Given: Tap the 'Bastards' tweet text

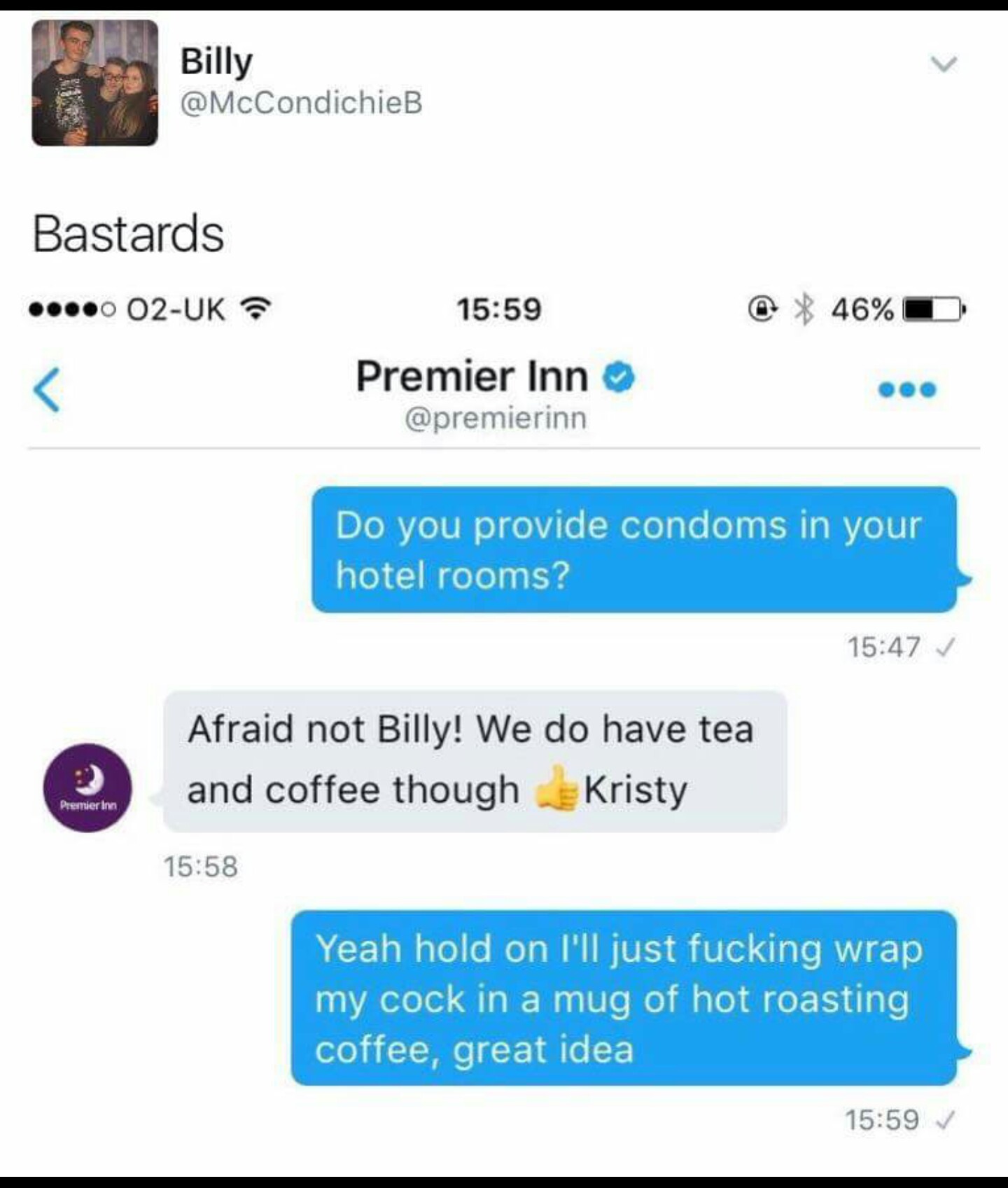Looking at the screenshot, I should click(x=128, y=233).
